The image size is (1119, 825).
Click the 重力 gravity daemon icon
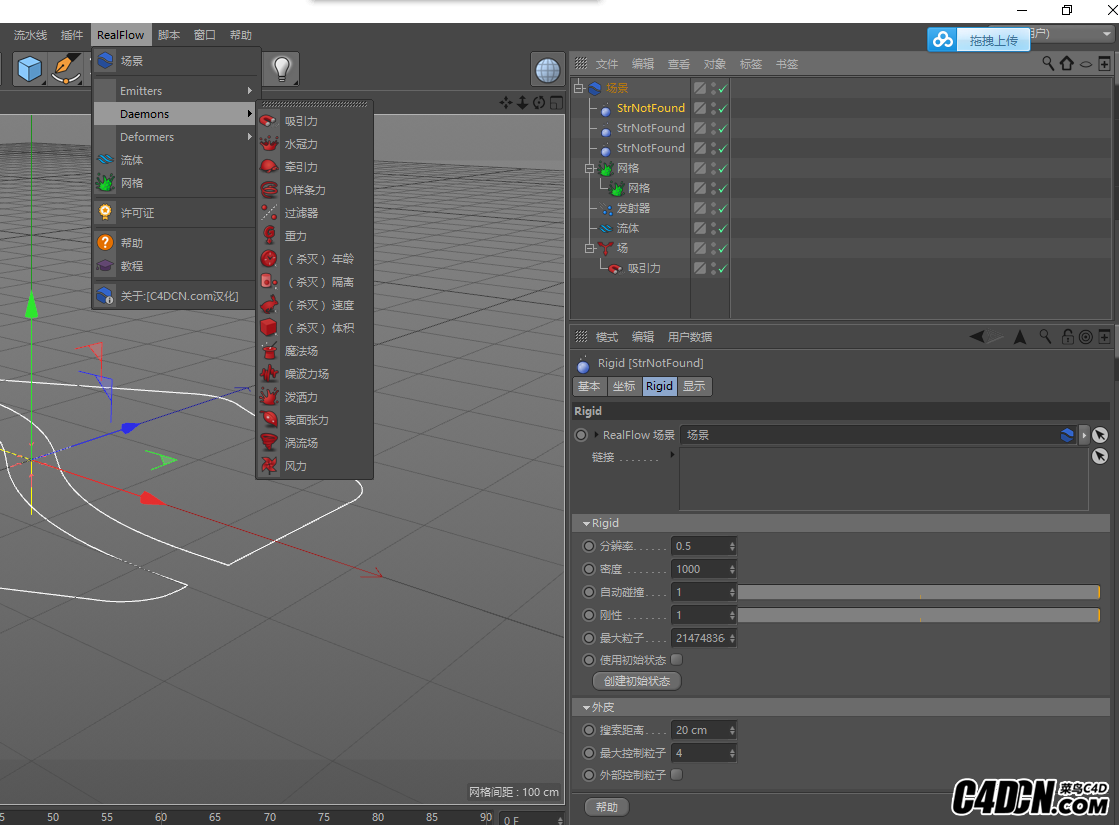pyautogui.click(x=269, y=235)
